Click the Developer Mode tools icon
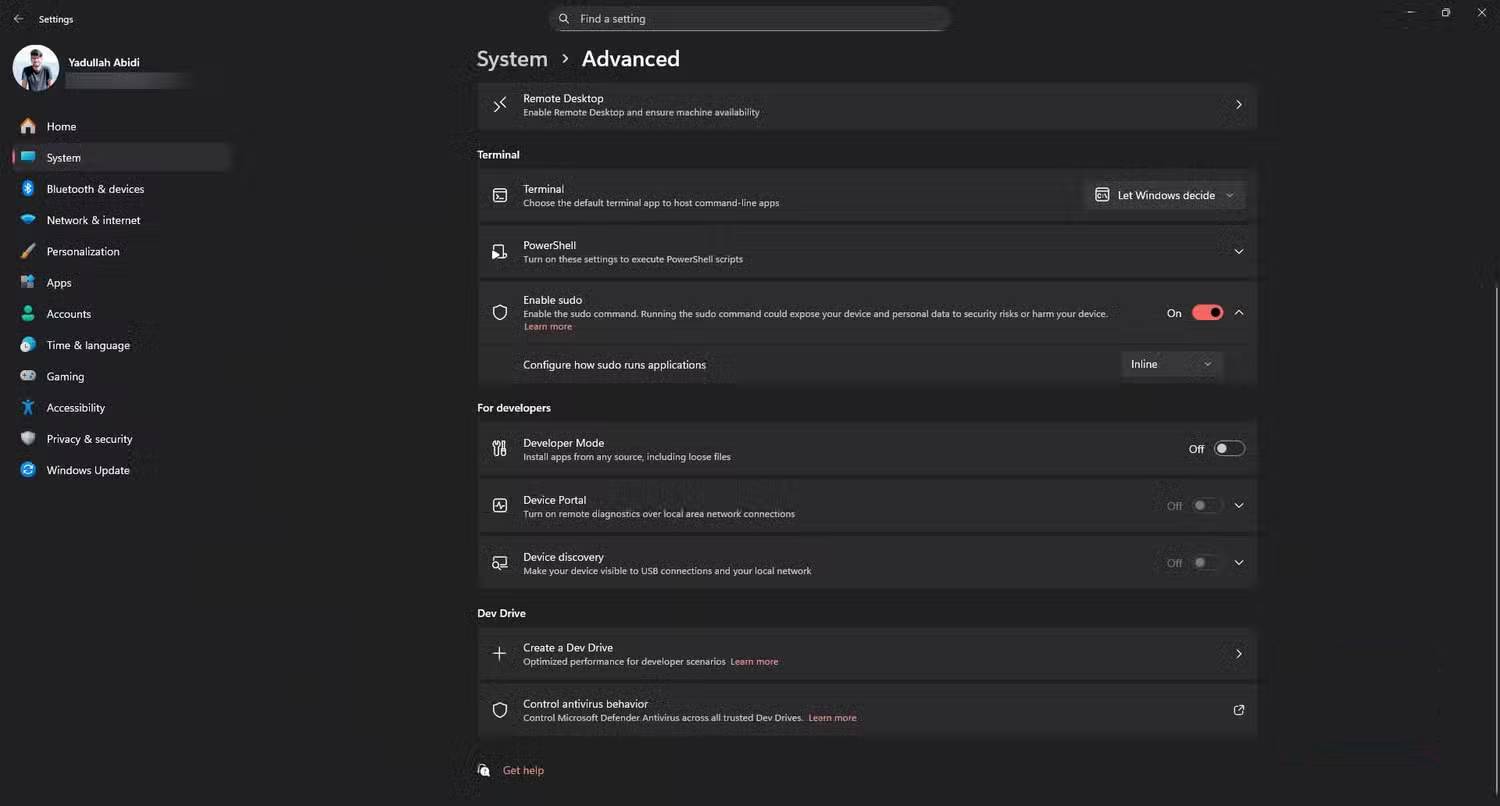The height and width of the screenshot is (806, 1500). [x=500, y=449]
